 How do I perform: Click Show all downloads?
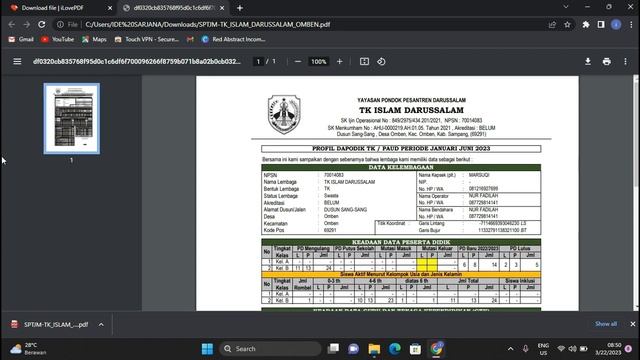tap(606, 324)
